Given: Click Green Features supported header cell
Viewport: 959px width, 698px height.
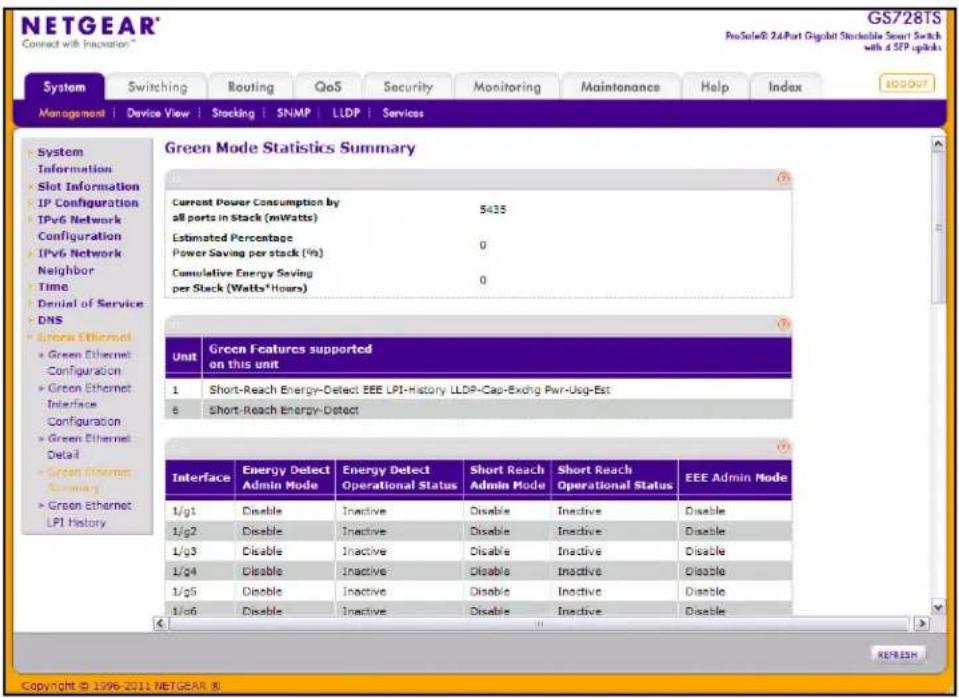Looking at the screenshot, I should coord(497,357).
